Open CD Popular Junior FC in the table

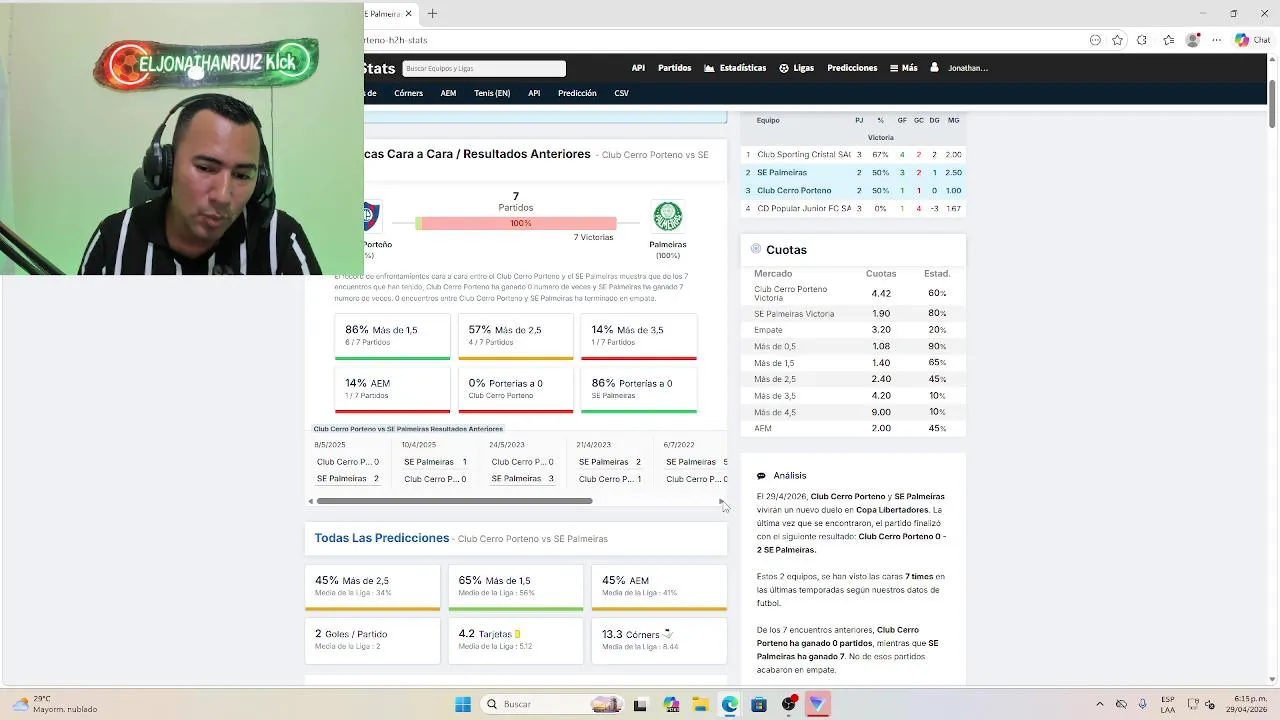pos(804,208)
